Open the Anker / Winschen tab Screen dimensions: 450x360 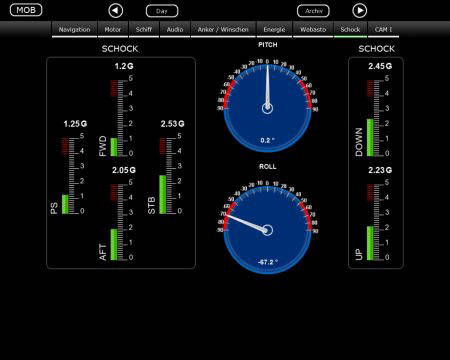click(223, 29)
